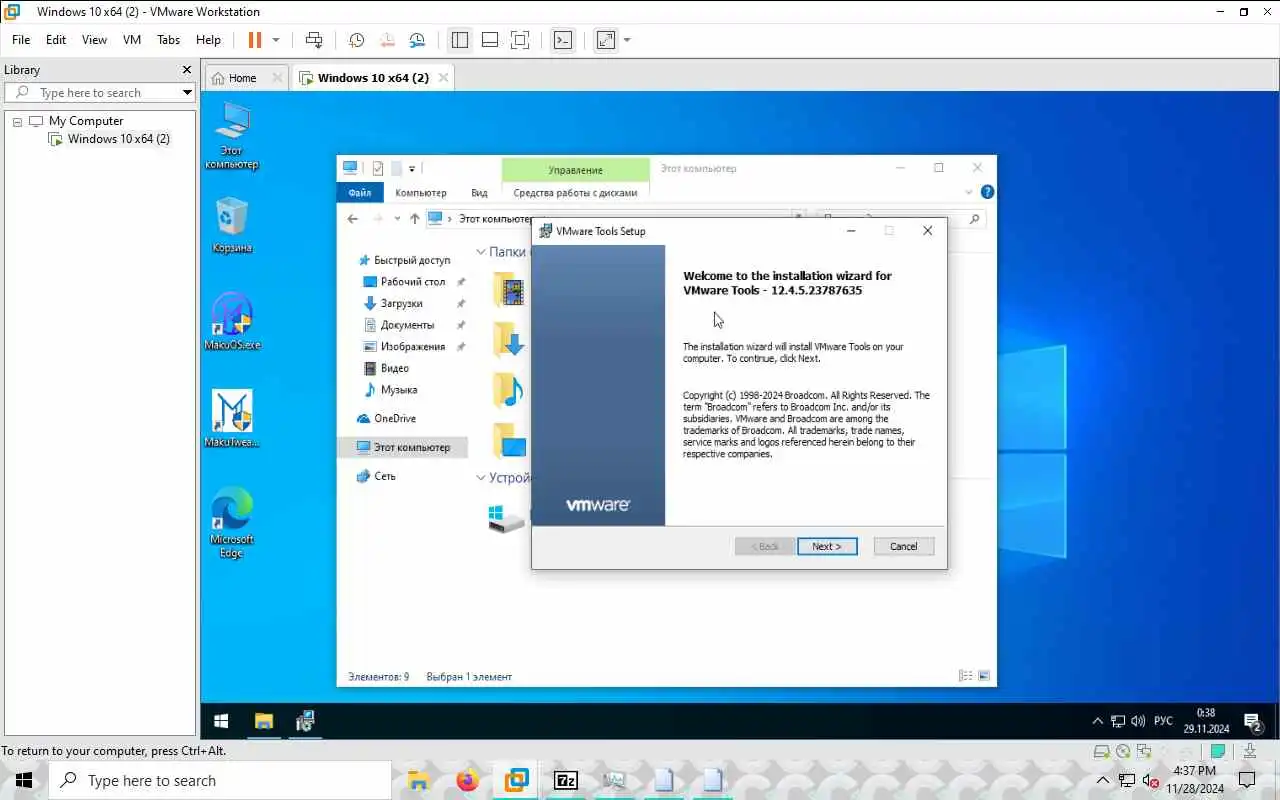Click the guest volume tray icon
The width and height of the screenshot is (1280, 800).
pyautogui.click(x=1138, y=721)
